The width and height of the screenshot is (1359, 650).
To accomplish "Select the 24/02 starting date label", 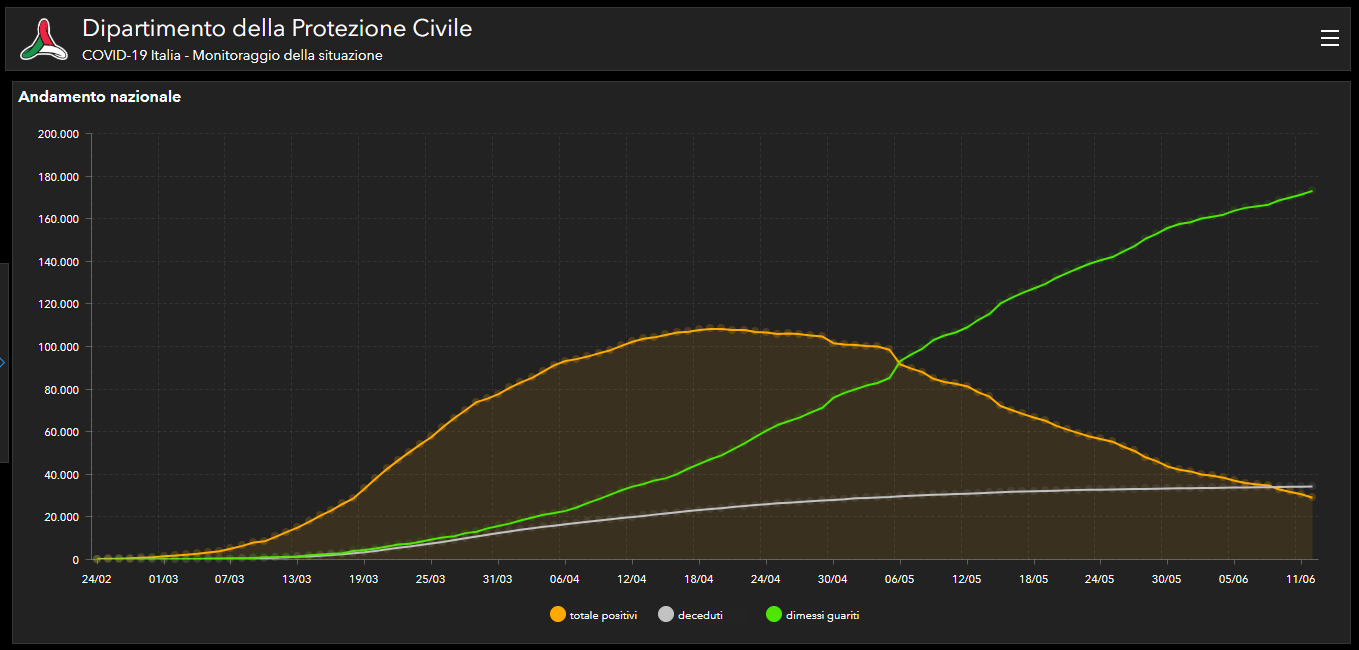I will pyautogui.click(x=96, y=579).
